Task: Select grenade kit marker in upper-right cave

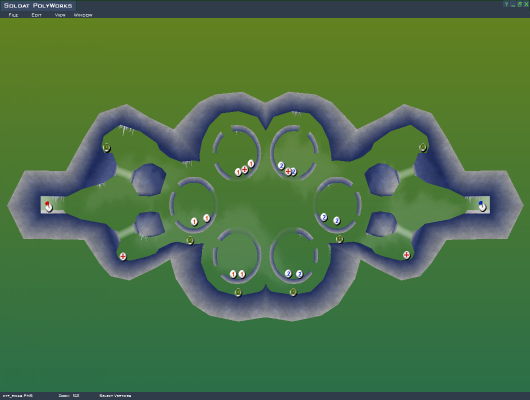Action: (423, 147)
